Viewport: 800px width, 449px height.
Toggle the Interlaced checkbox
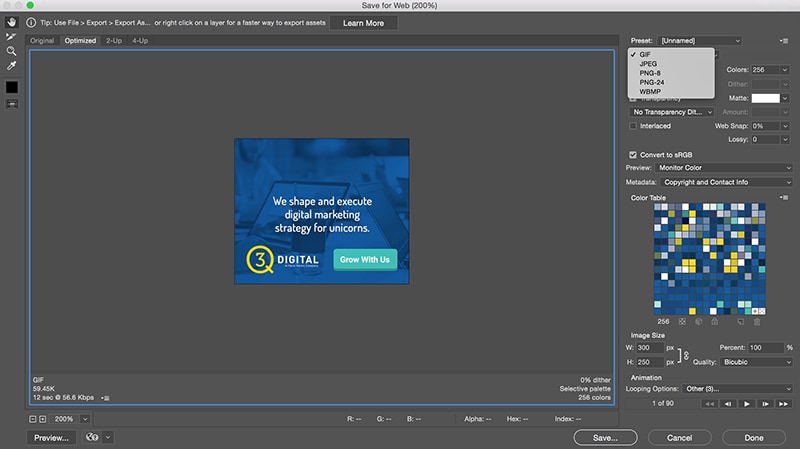633,126
